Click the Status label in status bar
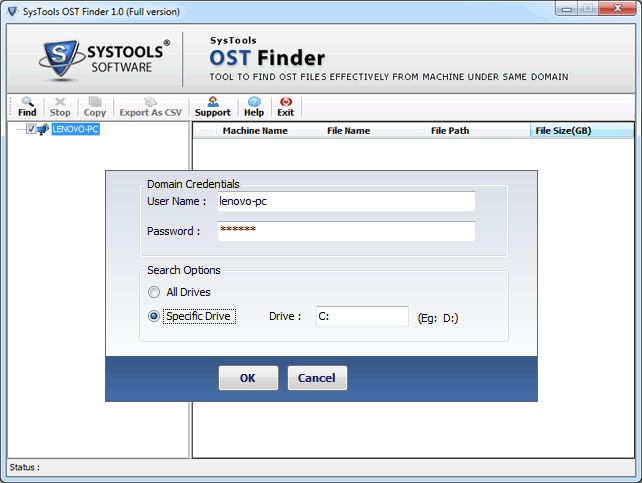Image resolution: width=642 pixels, height=483 pixels. pyautogui.click(x=25, y=467)
